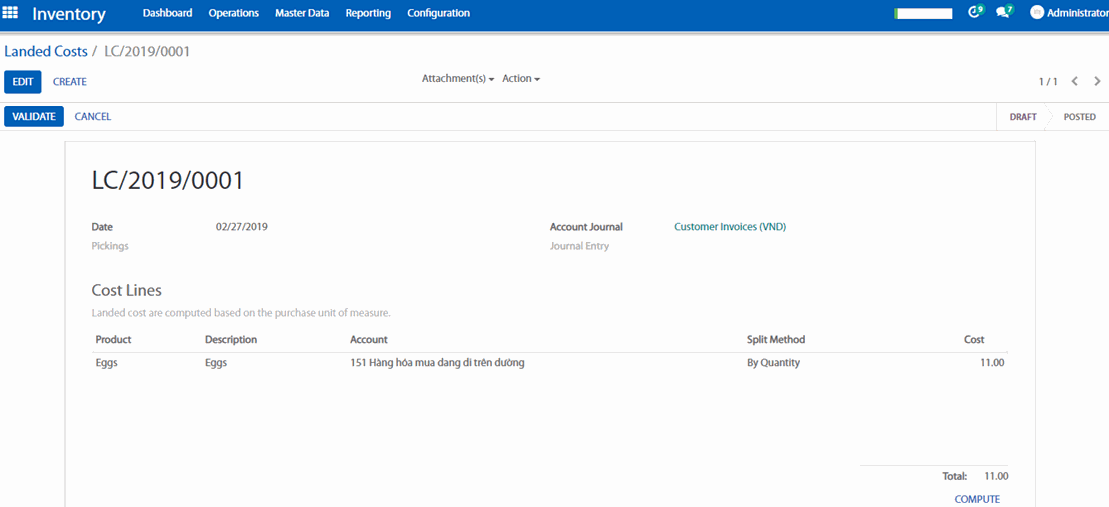The height and width of the screenshot is (507, 1109).
Task: Go to next record arrow
Action: 1097,82
